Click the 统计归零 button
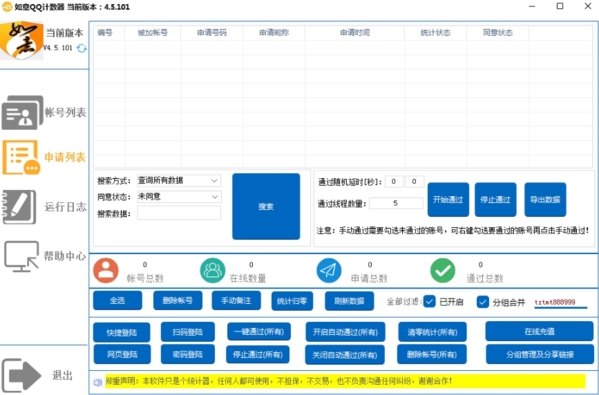 [292, 301]
